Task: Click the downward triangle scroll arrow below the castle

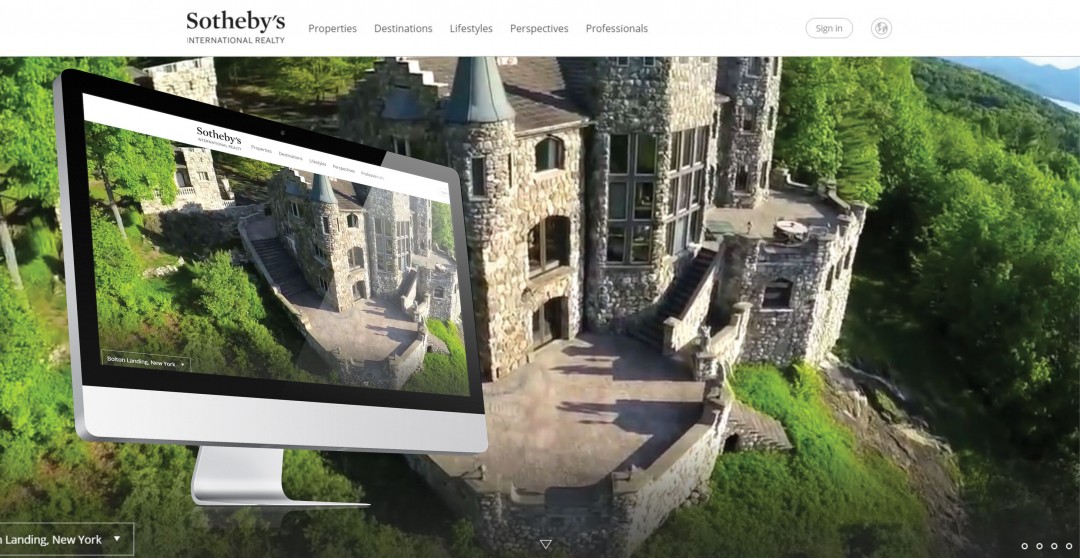Action: click(x=546, y=544)
